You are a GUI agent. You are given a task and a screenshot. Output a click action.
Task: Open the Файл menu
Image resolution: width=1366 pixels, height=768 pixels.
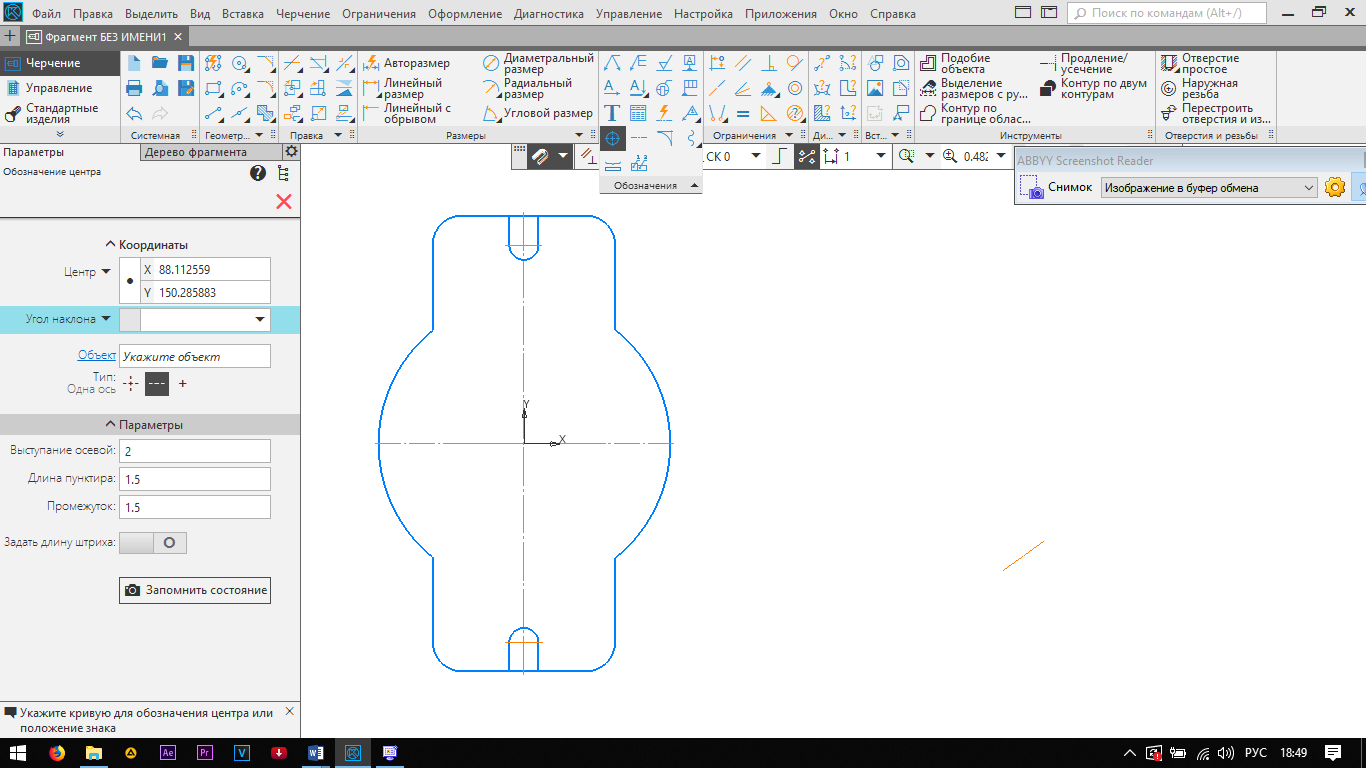[x=45, y=14]
